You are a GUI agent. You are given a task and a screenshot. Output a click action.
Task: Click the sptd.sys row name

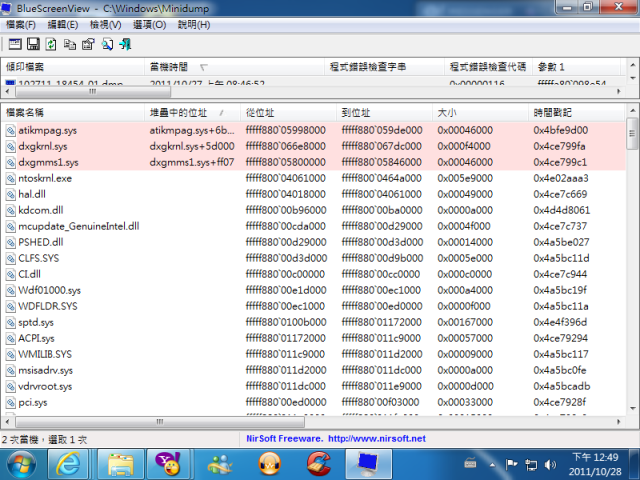click(x=36, y=322)
